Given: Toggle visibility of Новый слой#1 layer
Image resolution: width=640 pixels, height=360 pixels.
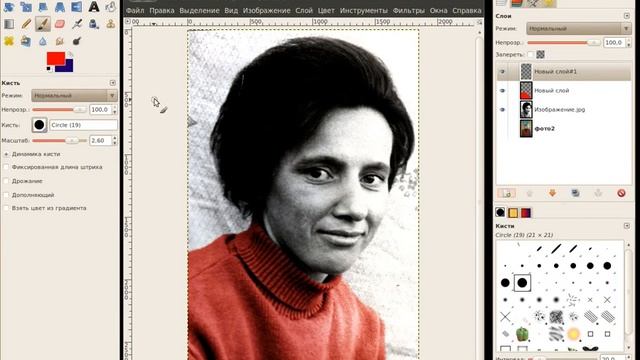Looking at the screenshot, I should [502, 71].
